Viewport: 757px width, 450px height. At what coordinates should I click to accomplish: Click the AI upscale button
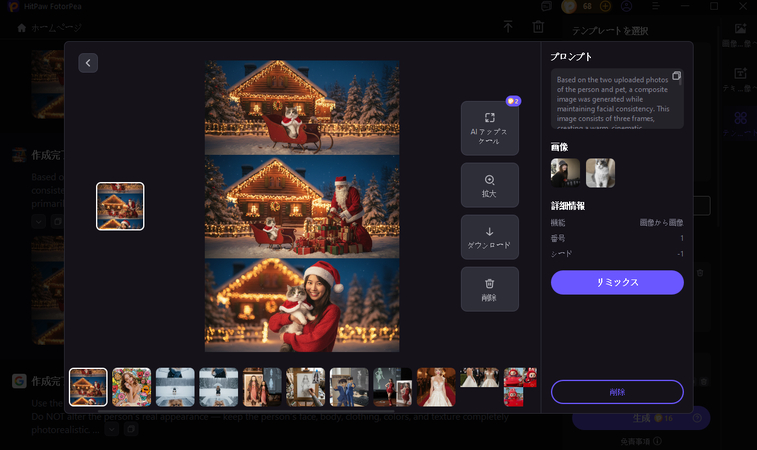click(490, 128)
